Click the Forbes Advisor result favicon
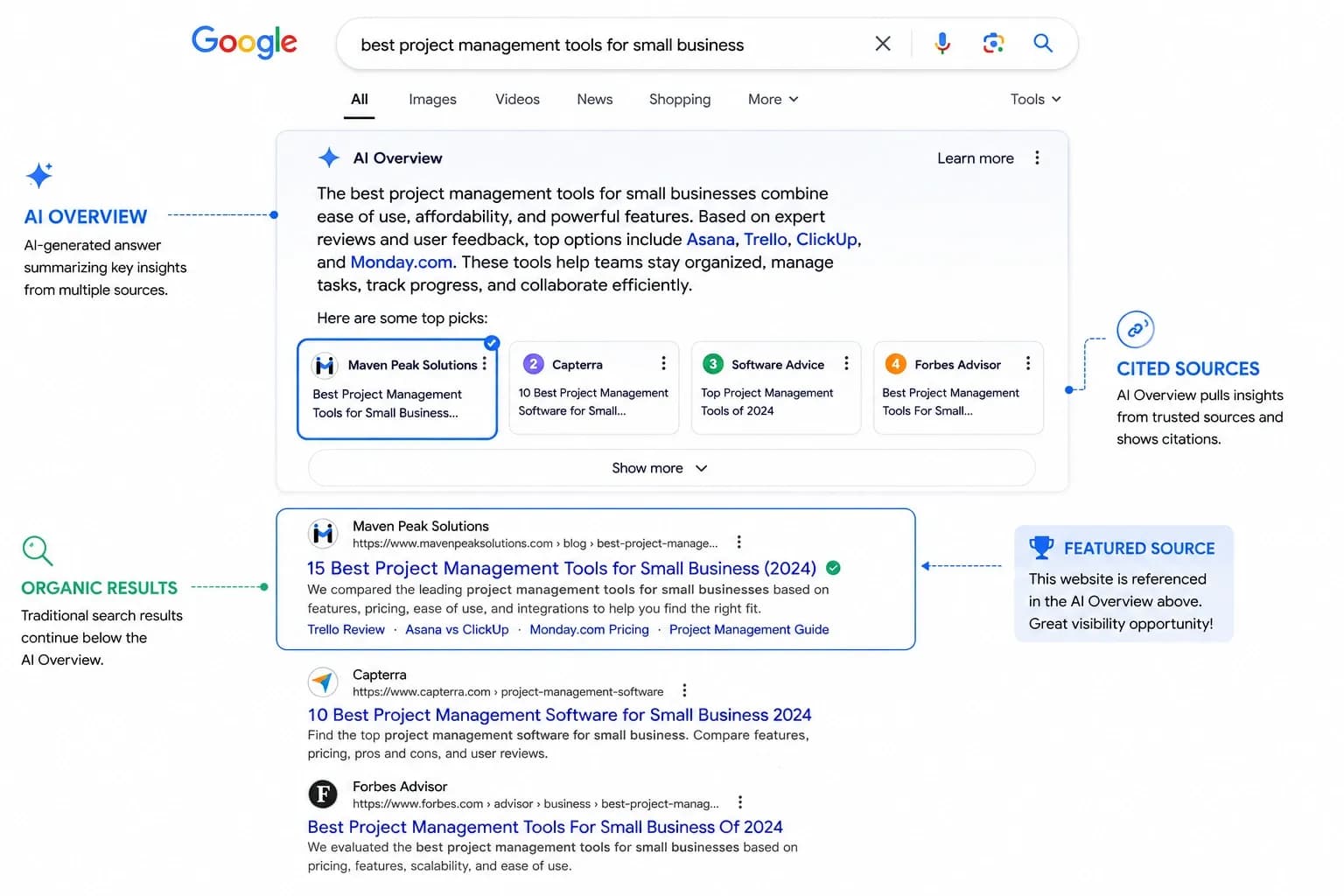Screen dimensions: 1344x896 pos(323,794)
